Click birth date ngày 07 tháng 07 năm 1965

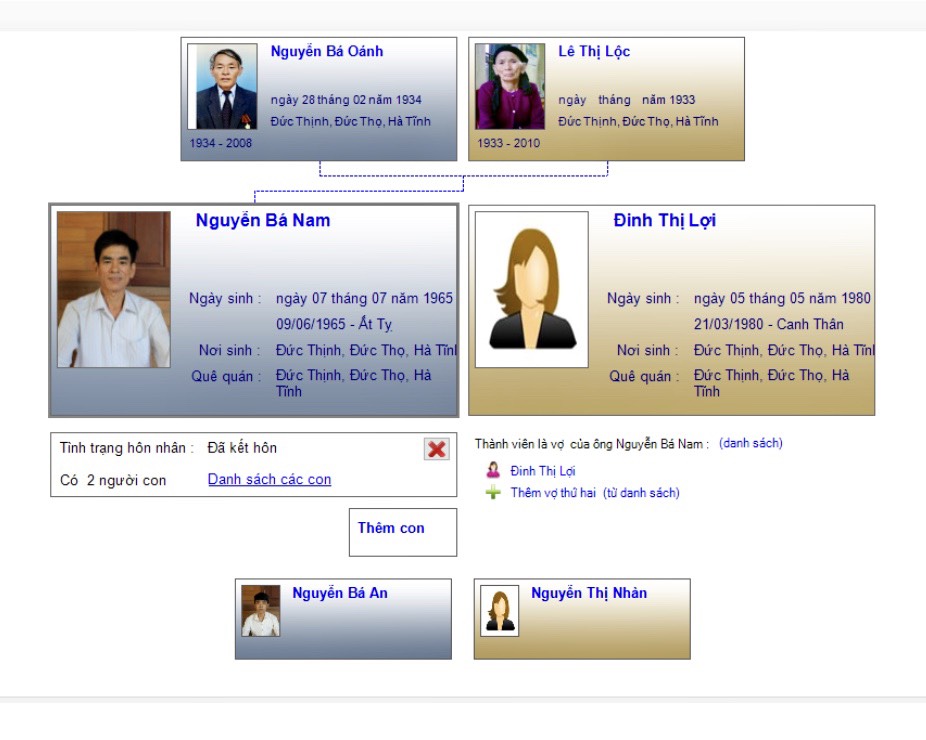(x=364, y=298)
